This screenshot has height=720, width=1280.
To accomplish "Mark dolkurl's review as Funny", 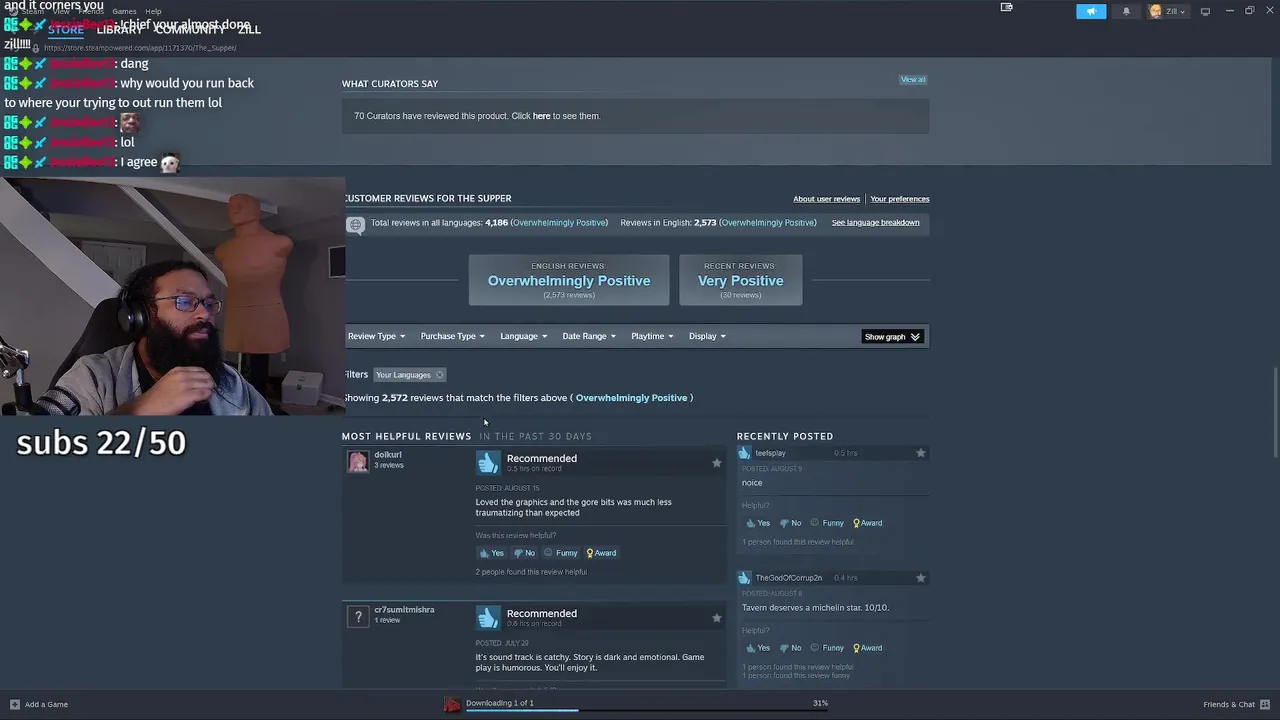I will [561, 553].
